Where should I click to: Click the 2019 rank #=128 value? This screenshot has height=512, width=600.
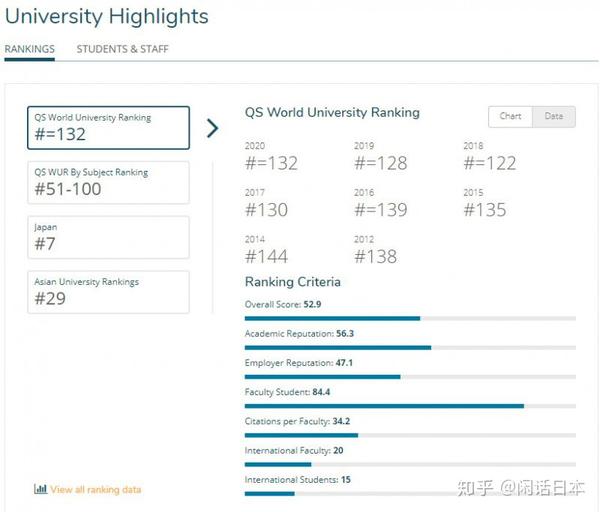pos(381,163)
